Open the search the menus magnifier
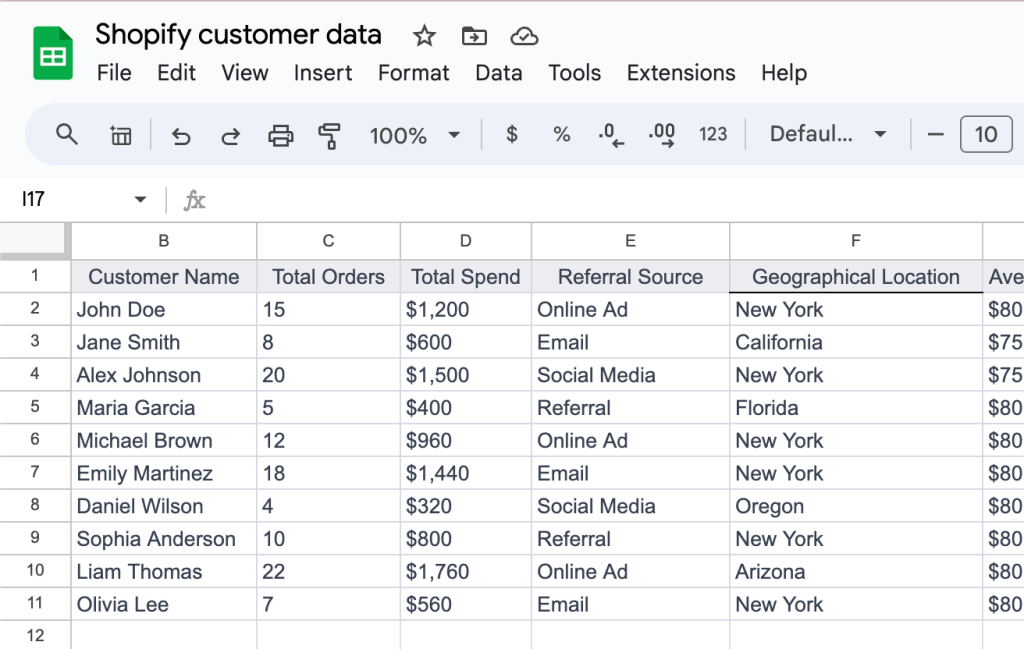 67,135
